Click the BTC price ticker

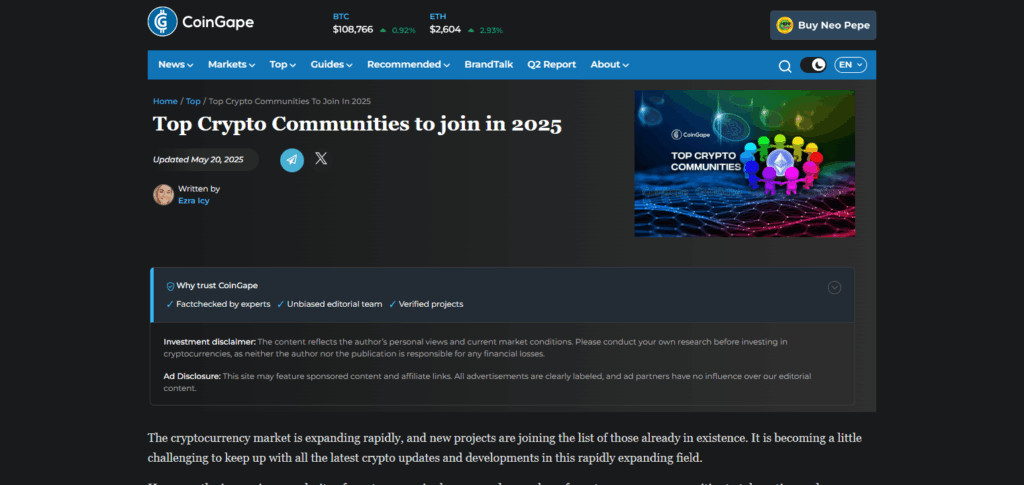click(x=374, y=24)
